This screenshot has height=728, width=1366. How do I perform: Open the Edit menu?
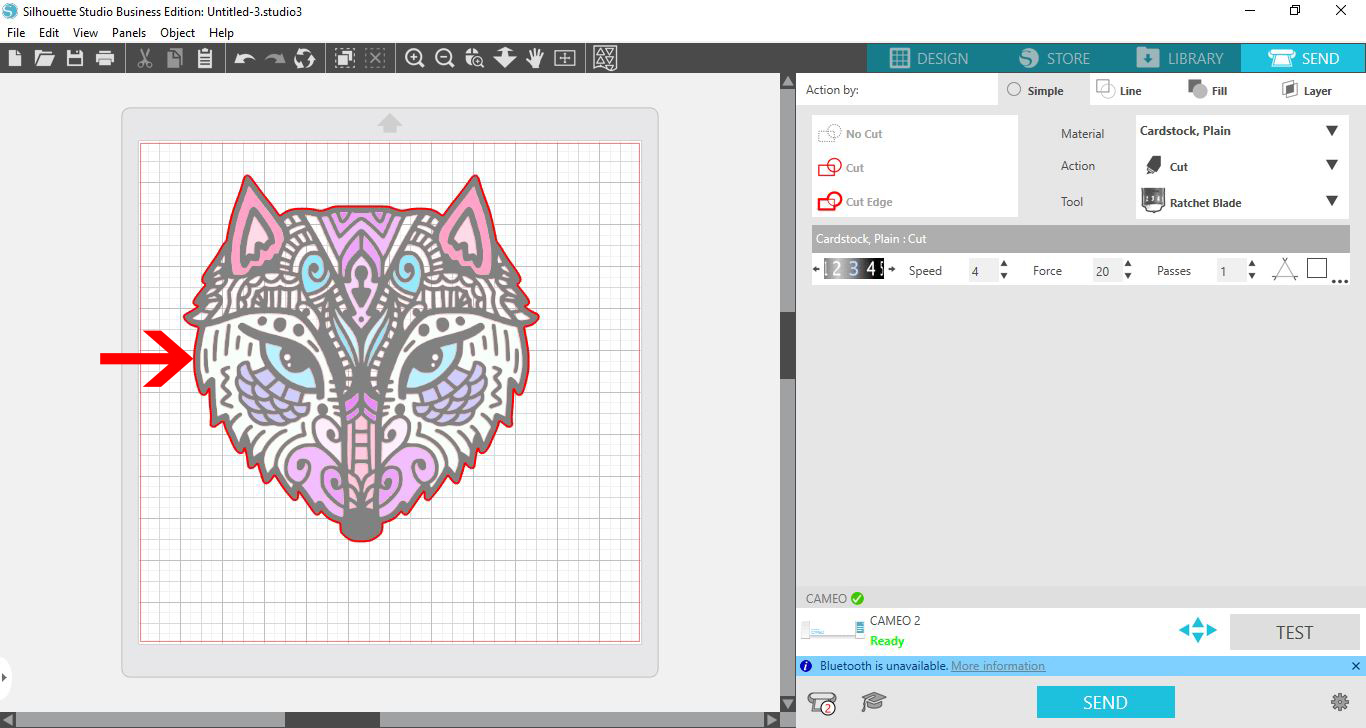tap(49, 33)
